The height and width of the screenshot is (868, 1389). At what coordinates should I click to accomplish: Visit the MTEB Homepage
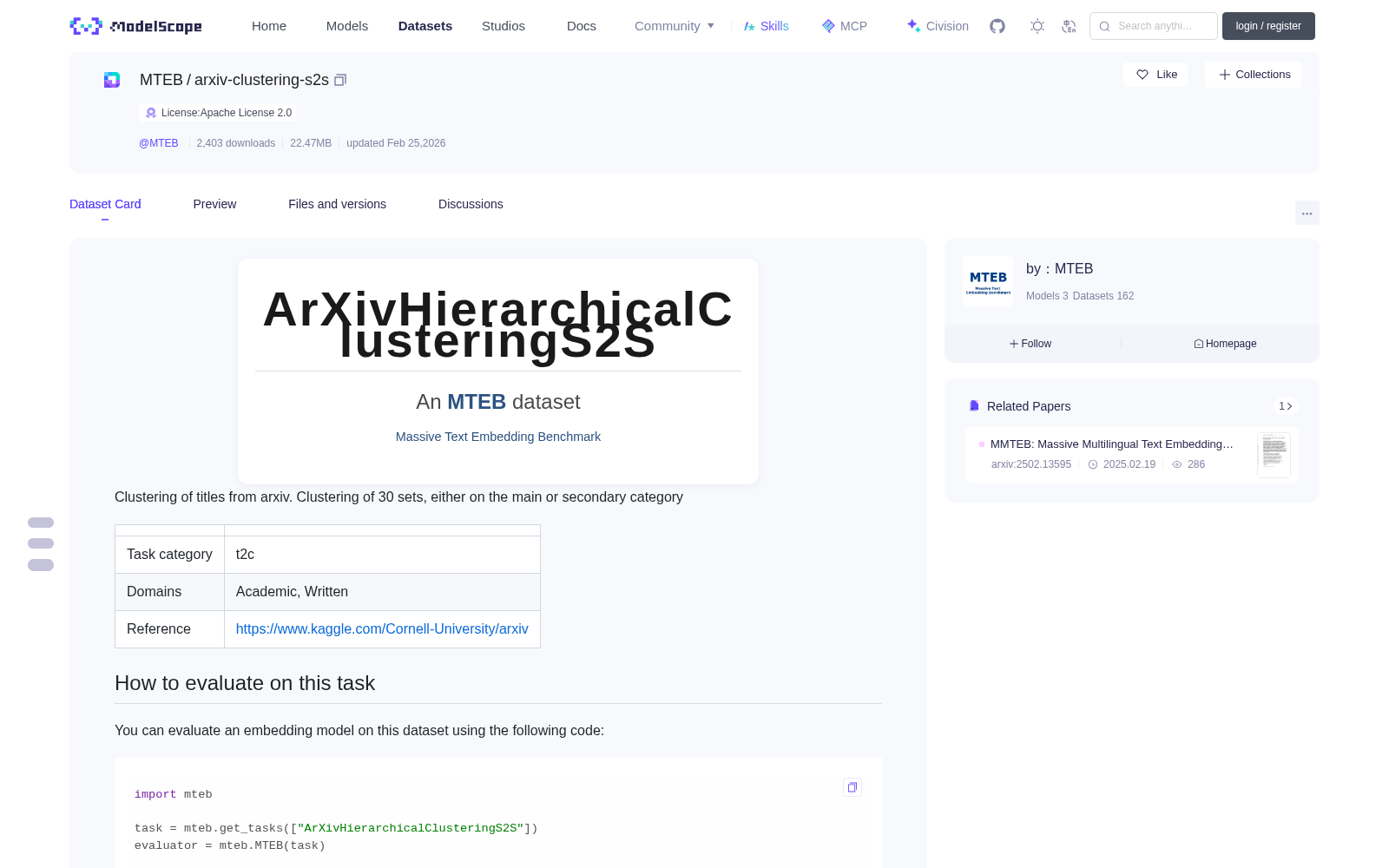(x=1225, y=344)
